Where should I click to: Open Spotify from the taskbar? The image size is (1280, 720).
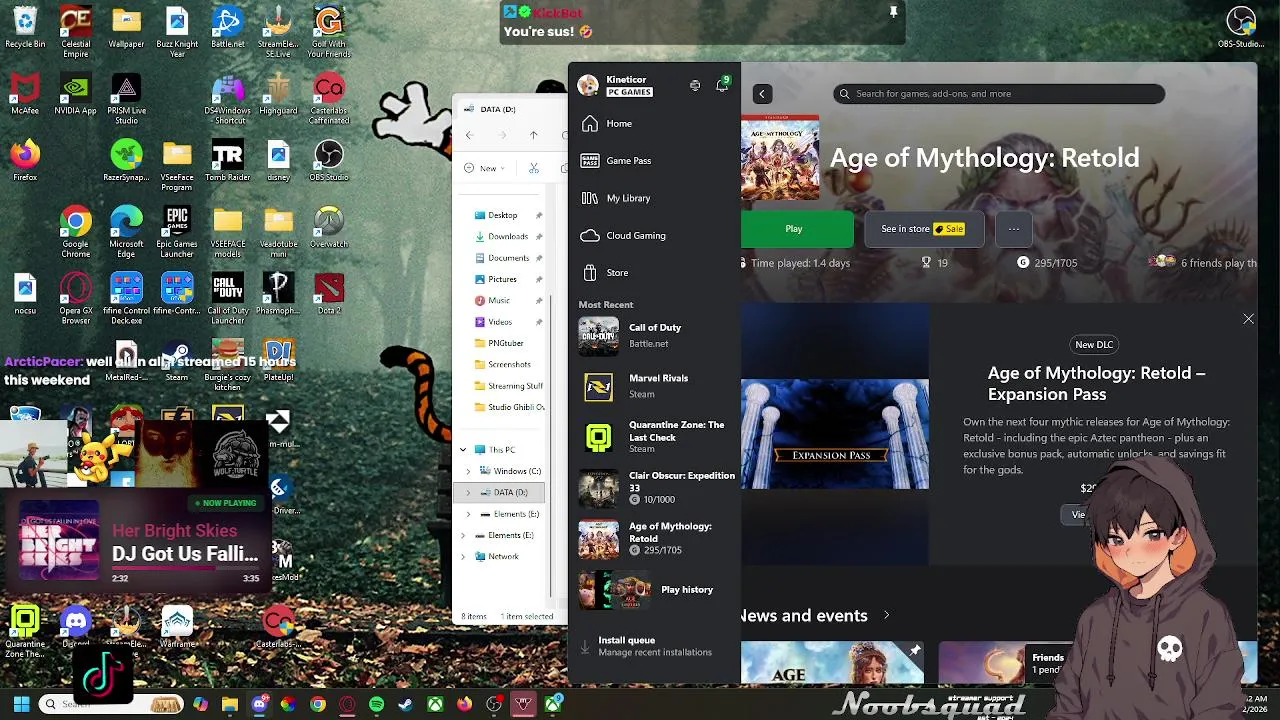[376, 705]
